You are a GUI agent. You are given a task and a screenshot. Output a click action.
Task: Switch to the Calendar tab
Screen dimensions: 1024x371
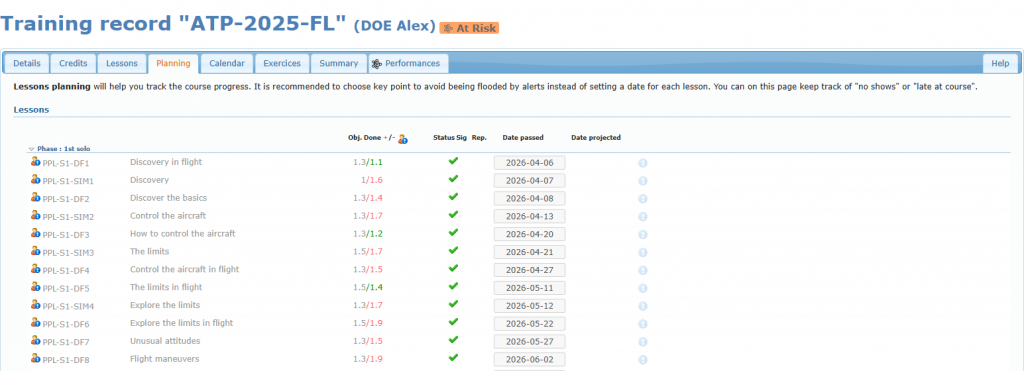tap(227, 63)
